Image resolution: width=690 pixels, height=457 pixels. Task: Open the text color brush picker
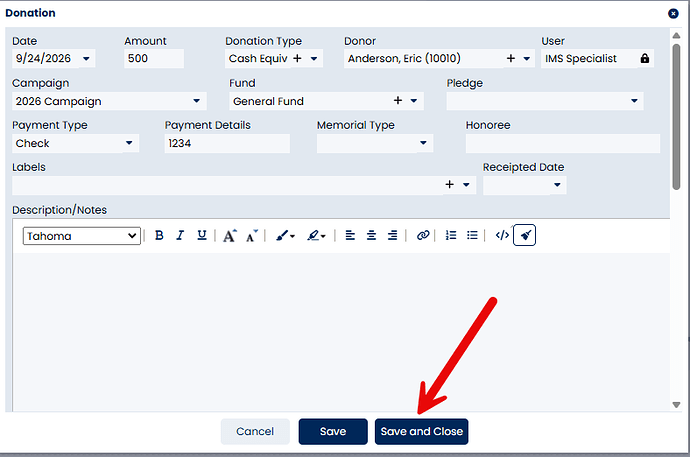[285, 236]
